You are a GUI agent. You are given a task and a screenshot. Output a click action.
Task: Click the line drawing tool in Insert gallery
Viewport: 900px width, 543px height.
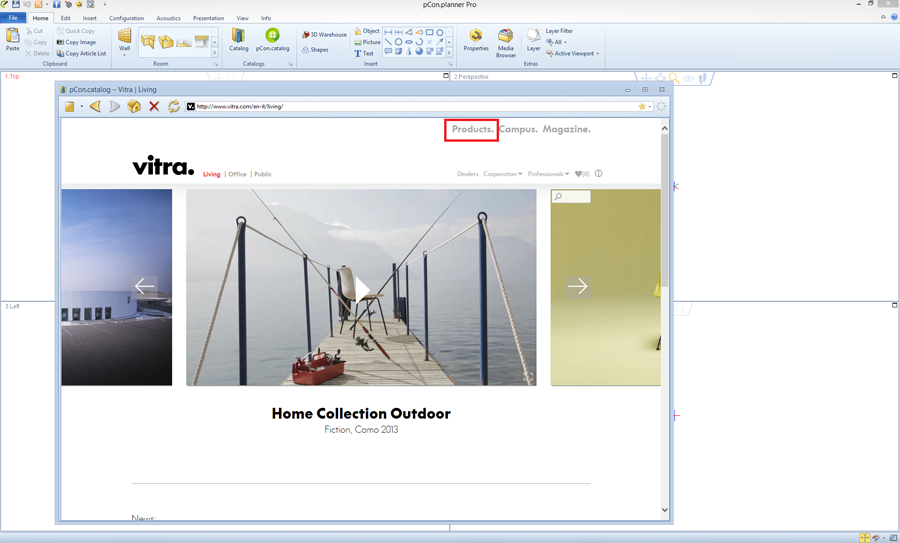[x=388, y=42]
